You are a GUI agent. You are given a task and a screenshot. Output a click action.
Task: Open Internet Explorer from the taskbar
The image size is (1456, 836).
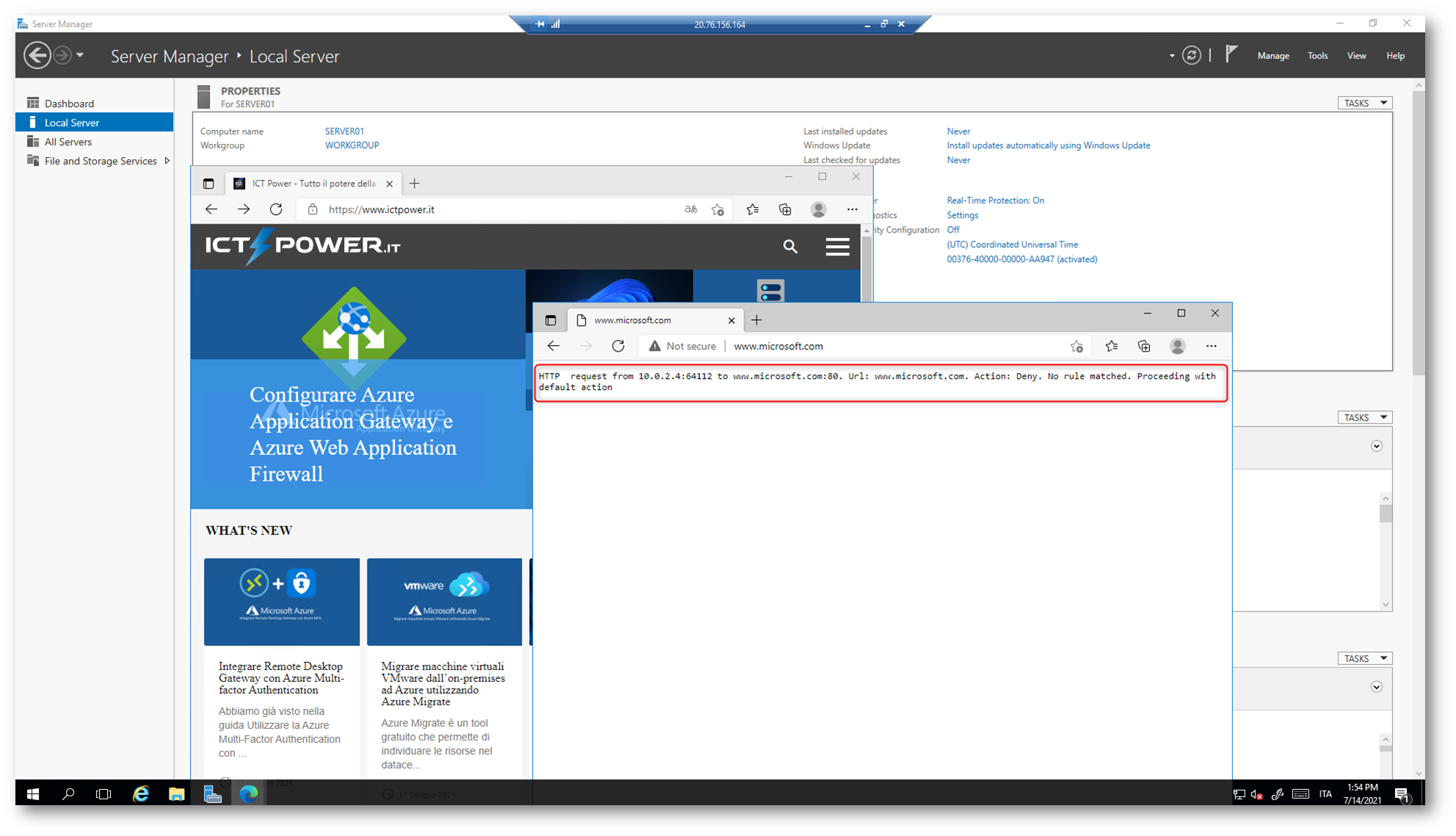pyautogui.click(x=140, y=793)
